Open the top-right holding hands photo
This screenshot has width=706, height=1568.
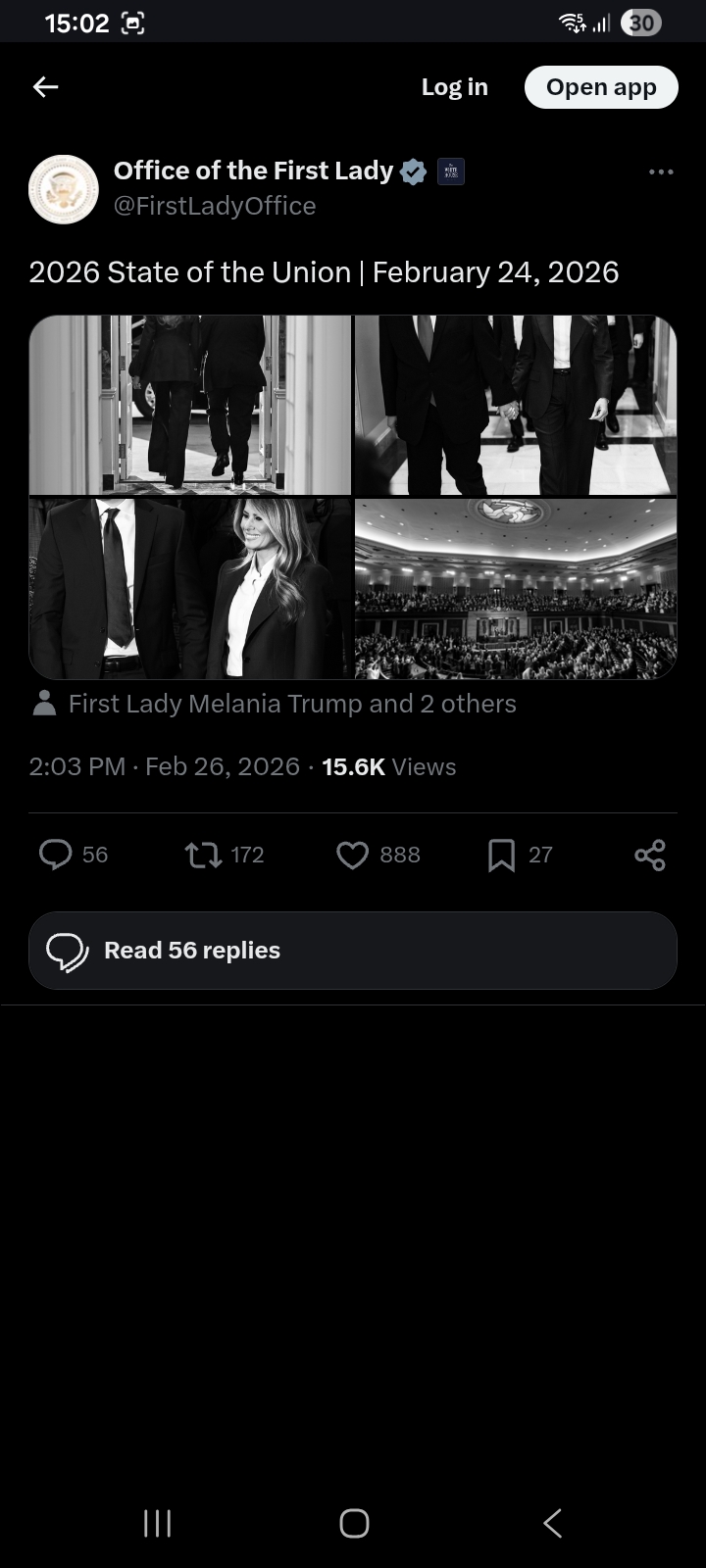click(x=516, y=405)
